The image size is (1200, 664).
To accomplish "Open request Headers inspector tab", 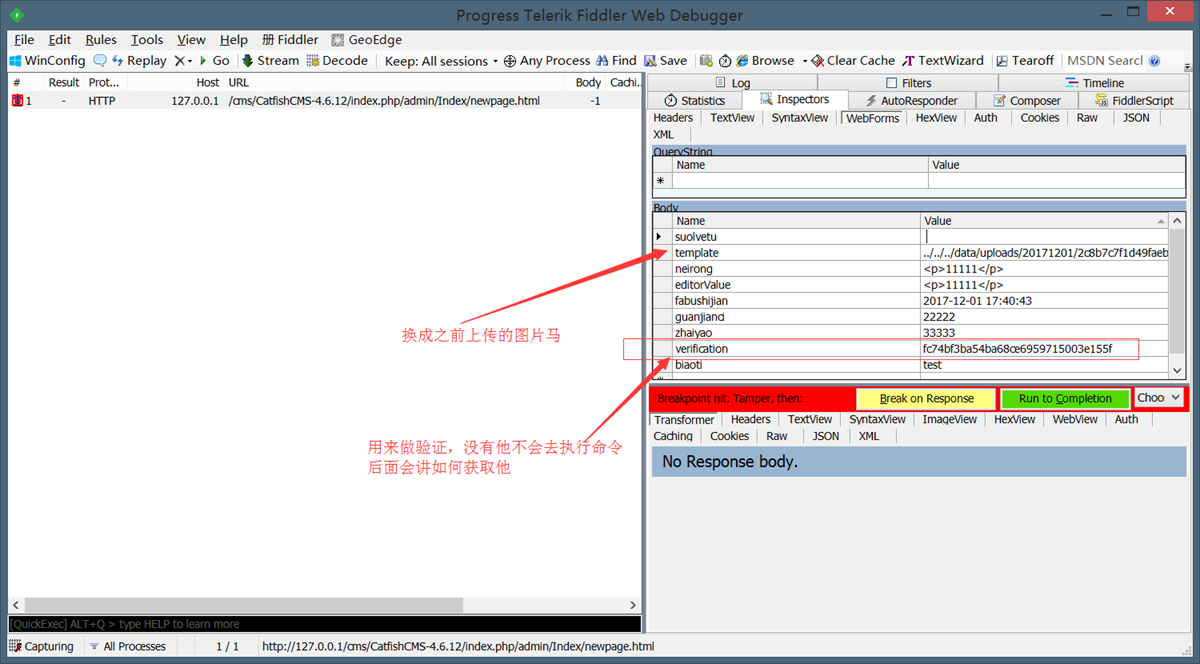I will point(673,118).
